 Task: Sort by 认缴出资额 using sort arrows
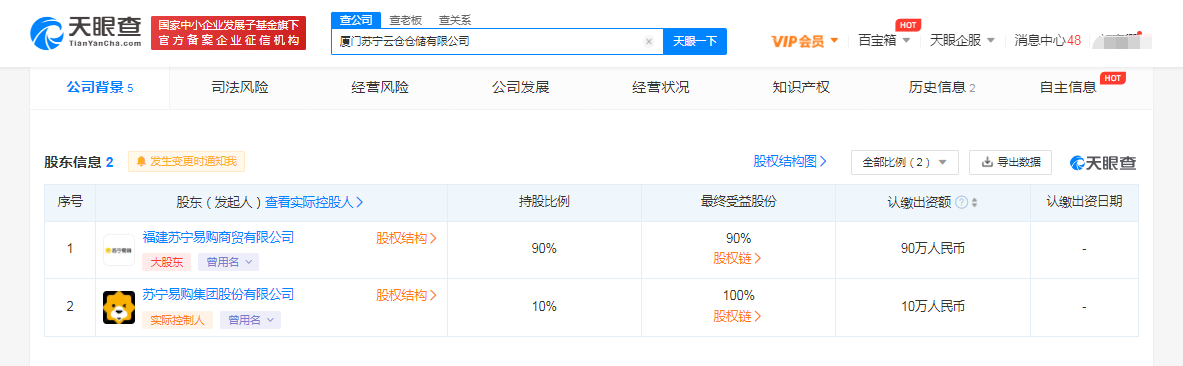(974, 202)
